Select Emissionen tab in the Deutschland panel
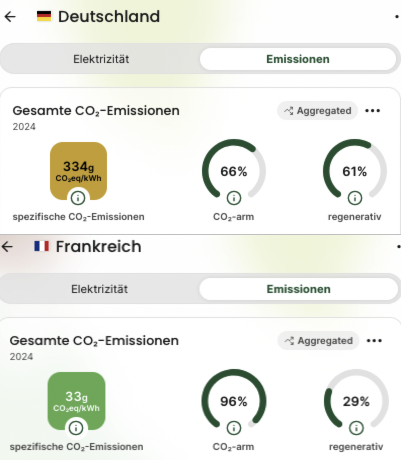 click(298, 59)
